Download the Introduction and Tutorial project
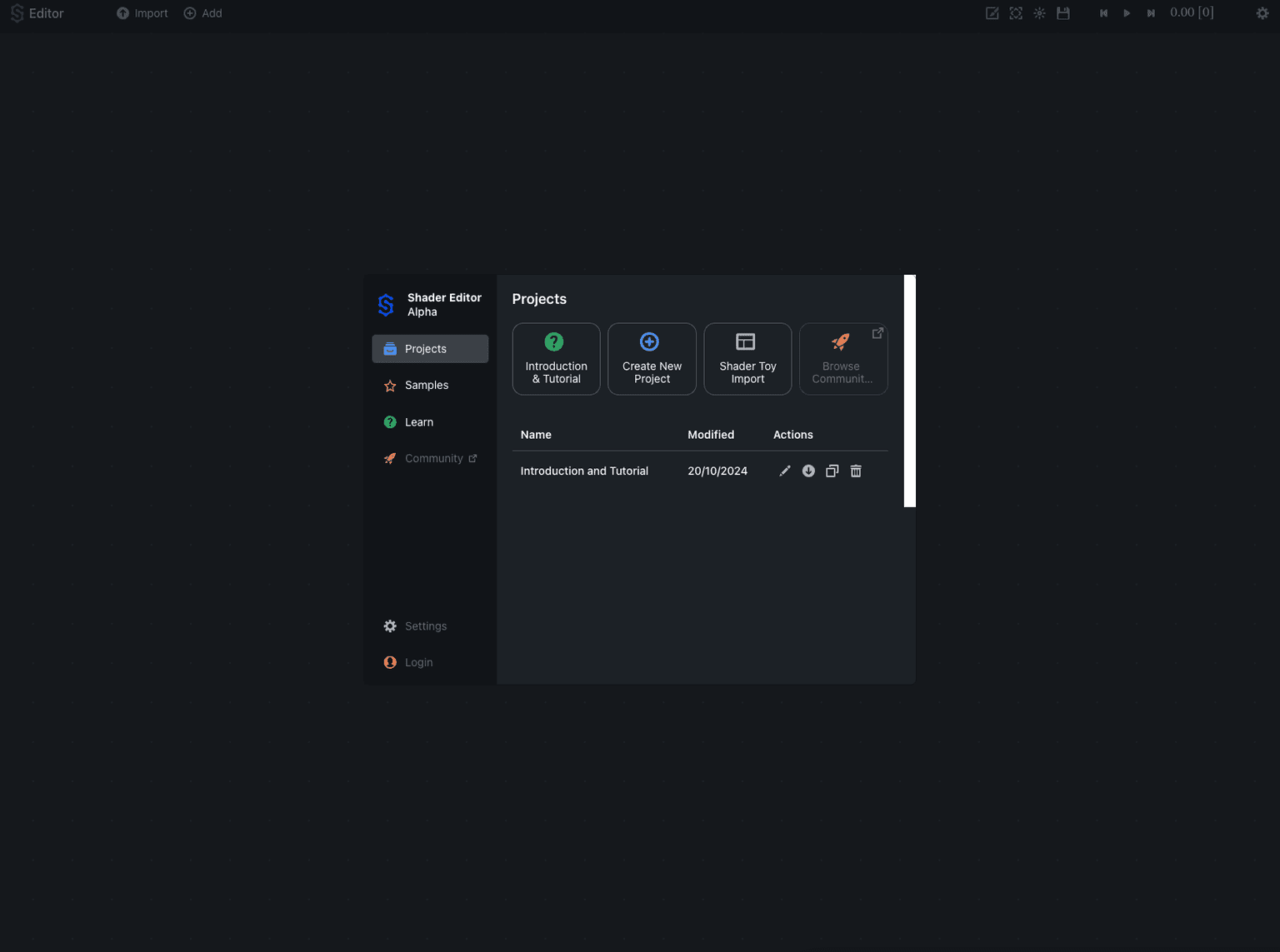Viewport: 1280px width, 952px height. click(x=807, y=471)
